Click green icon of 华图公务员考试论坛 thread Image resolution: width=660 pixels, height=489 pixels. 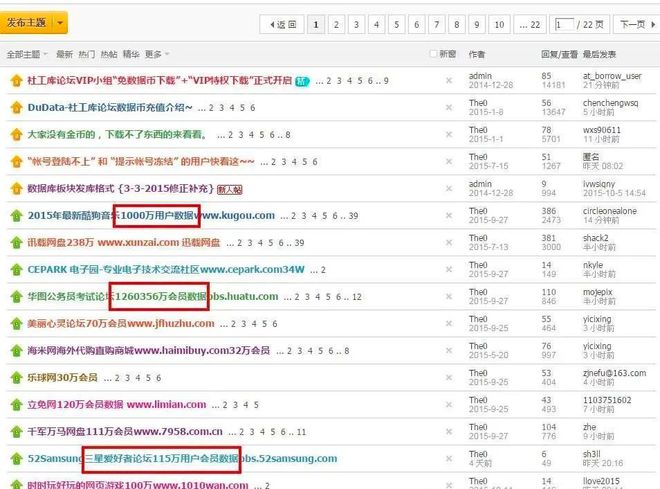(16, 297)
